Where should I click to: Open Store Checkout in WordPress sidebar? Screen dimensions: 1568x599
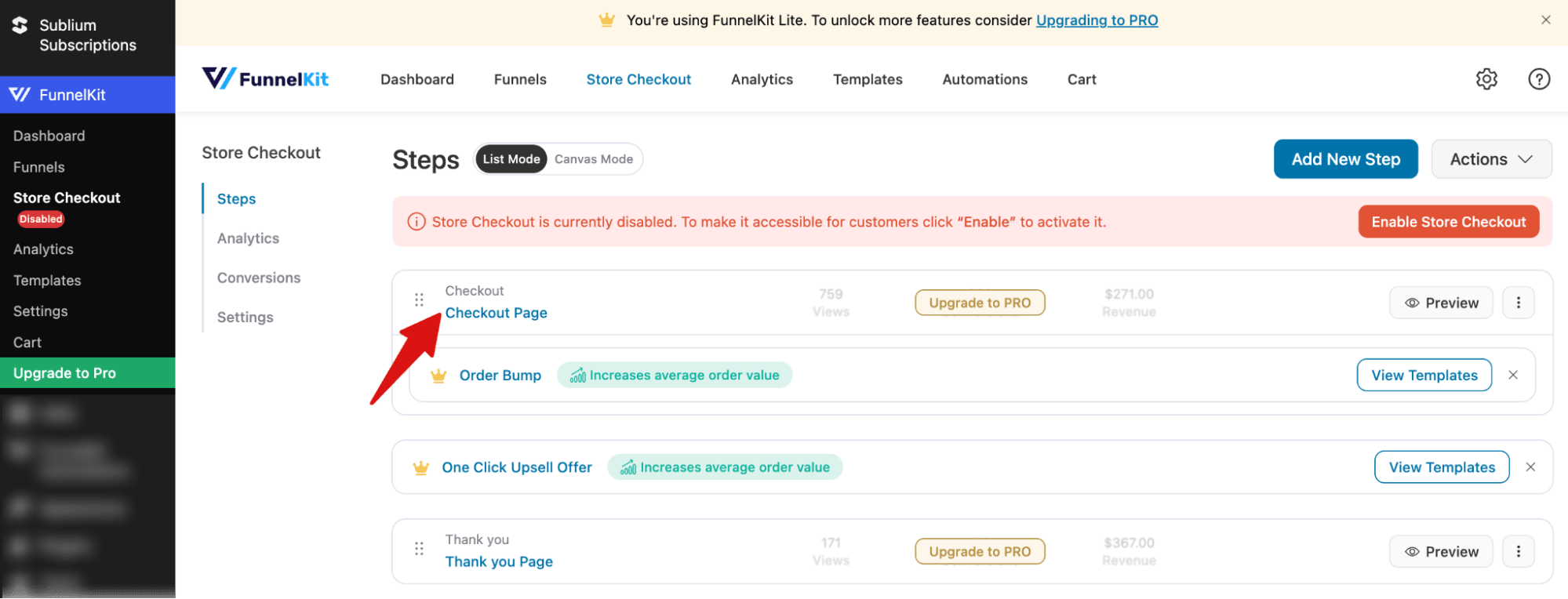[x=67, y=198]
